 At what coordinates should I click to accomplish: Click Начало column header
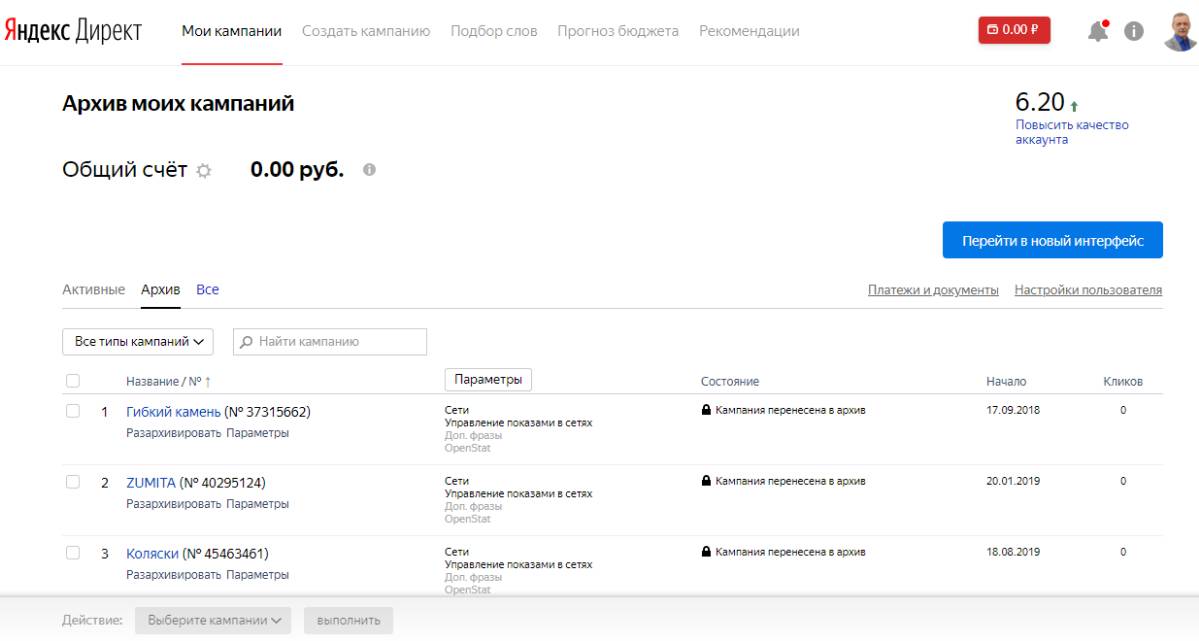(x=1006, y=381)
